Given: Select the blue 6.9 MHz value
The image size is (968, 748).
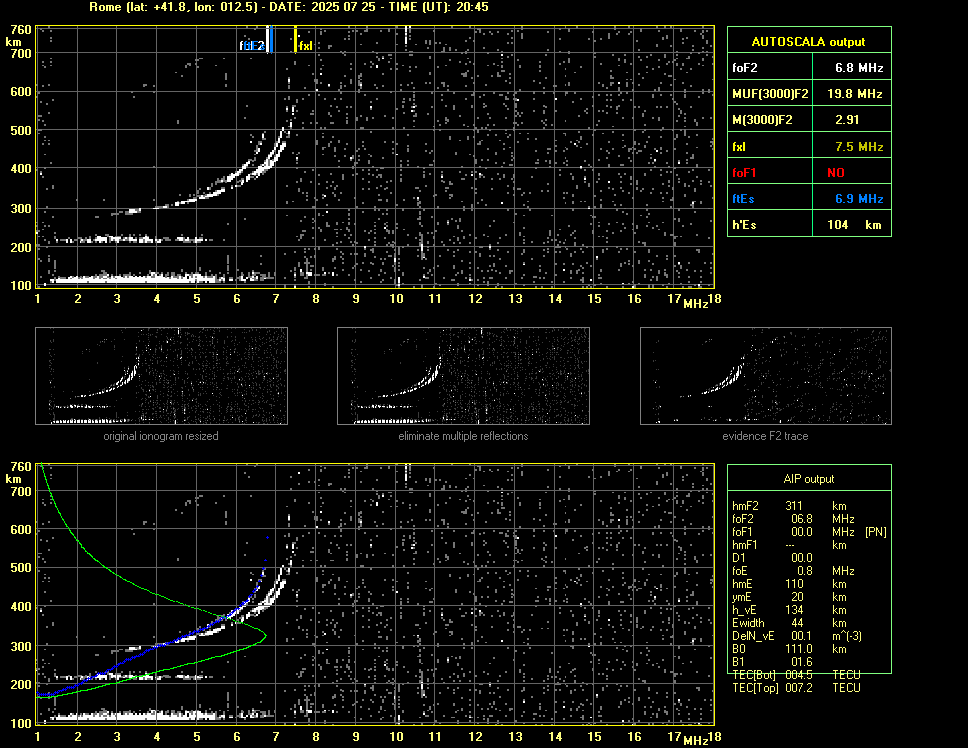Looking at the screenshot, I should pos(859,199).
